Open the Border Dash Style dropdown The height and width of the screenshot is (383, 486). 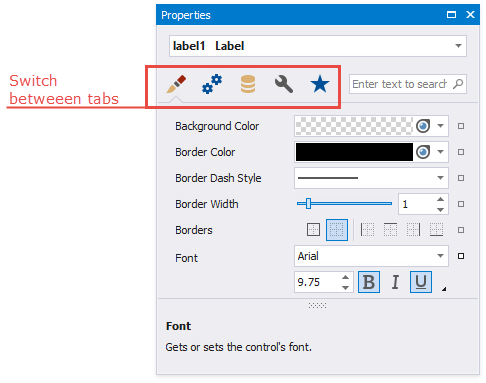click(x=371, y=178)
